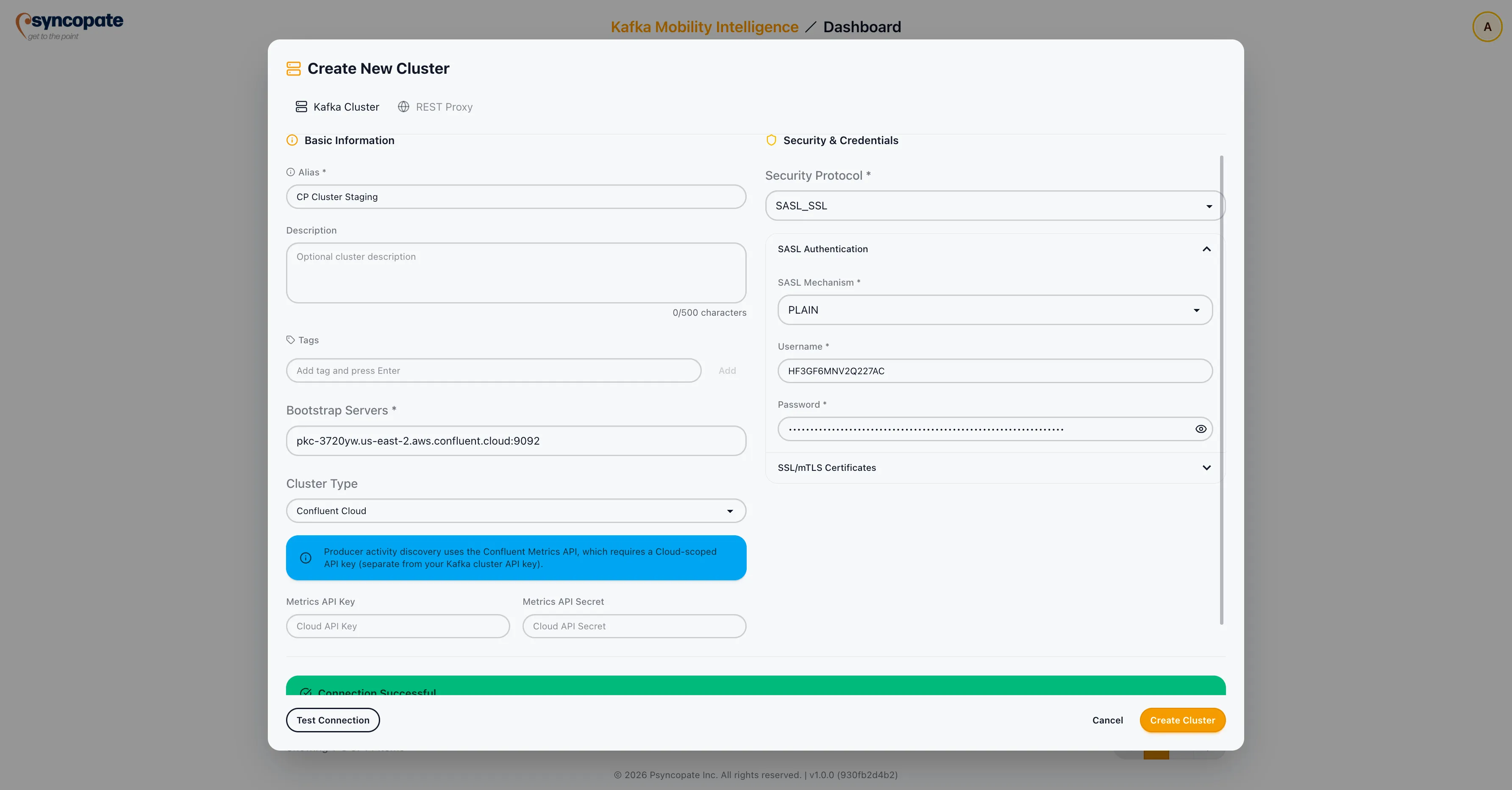The height and width of the screenshot is (790, 1512).
Task: Click the Metrics API Key input field
Action: coord(397,626)
